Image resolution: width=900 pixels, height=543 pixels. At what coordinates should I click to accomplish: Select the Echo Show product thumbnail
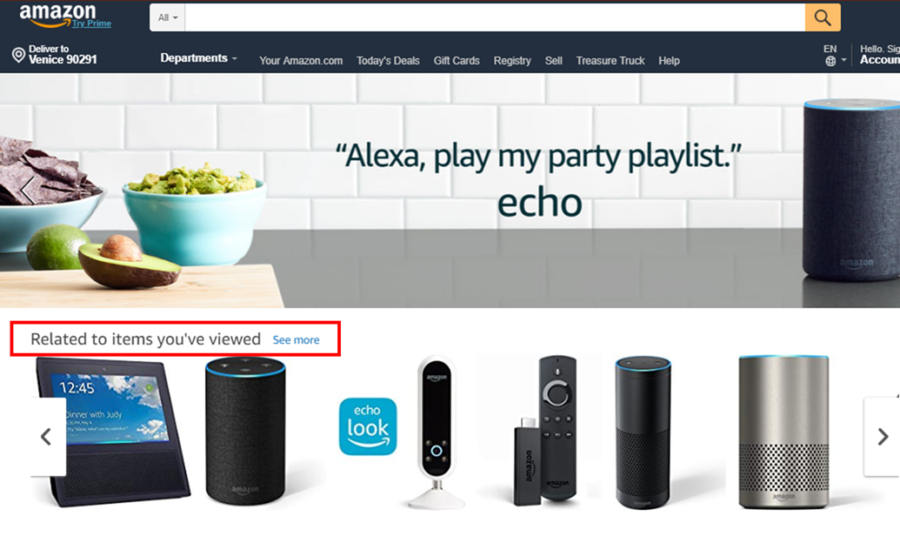coord(113,432)
